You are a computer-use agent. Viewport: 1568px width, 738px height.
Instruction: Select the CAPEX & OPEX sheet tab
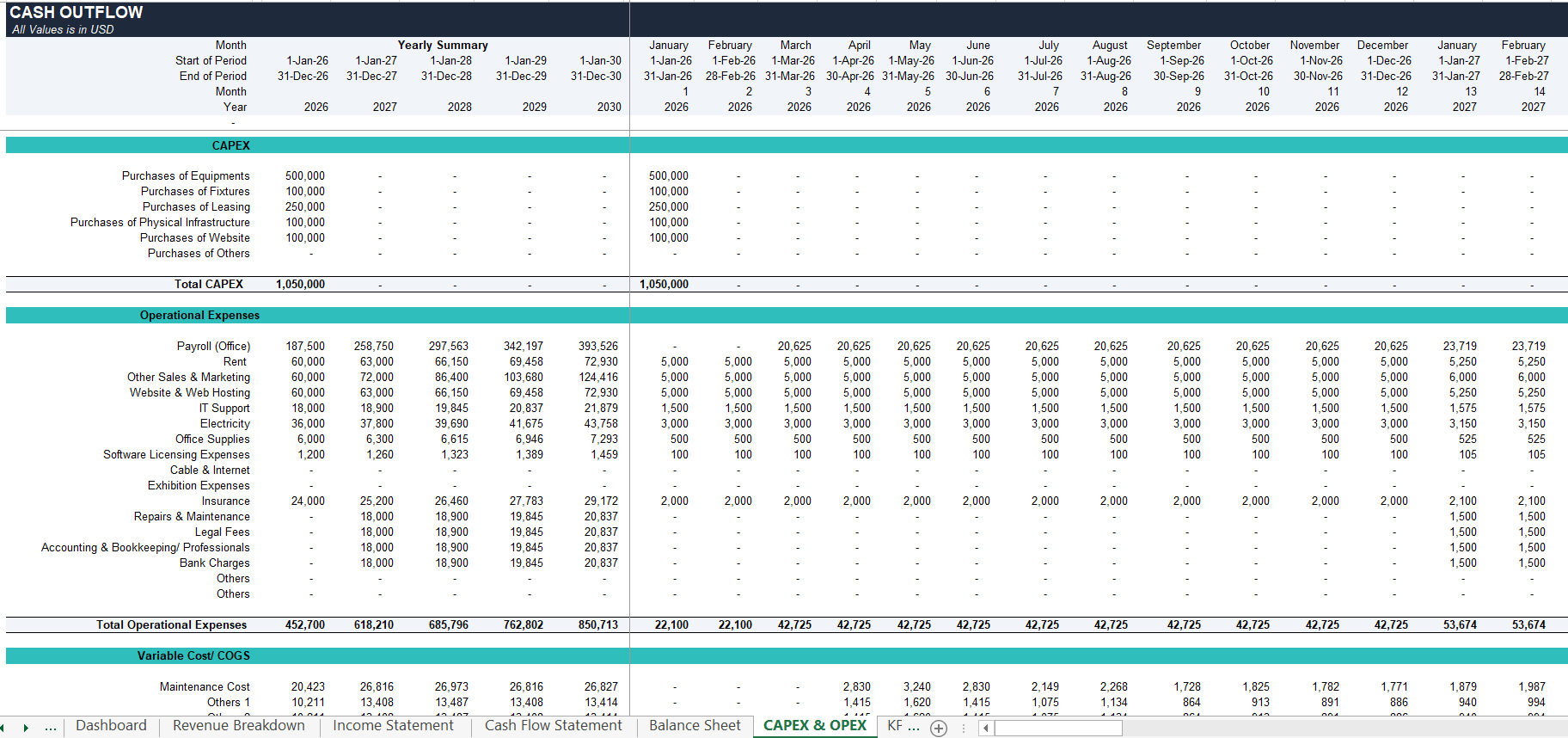tap(815, 726)
